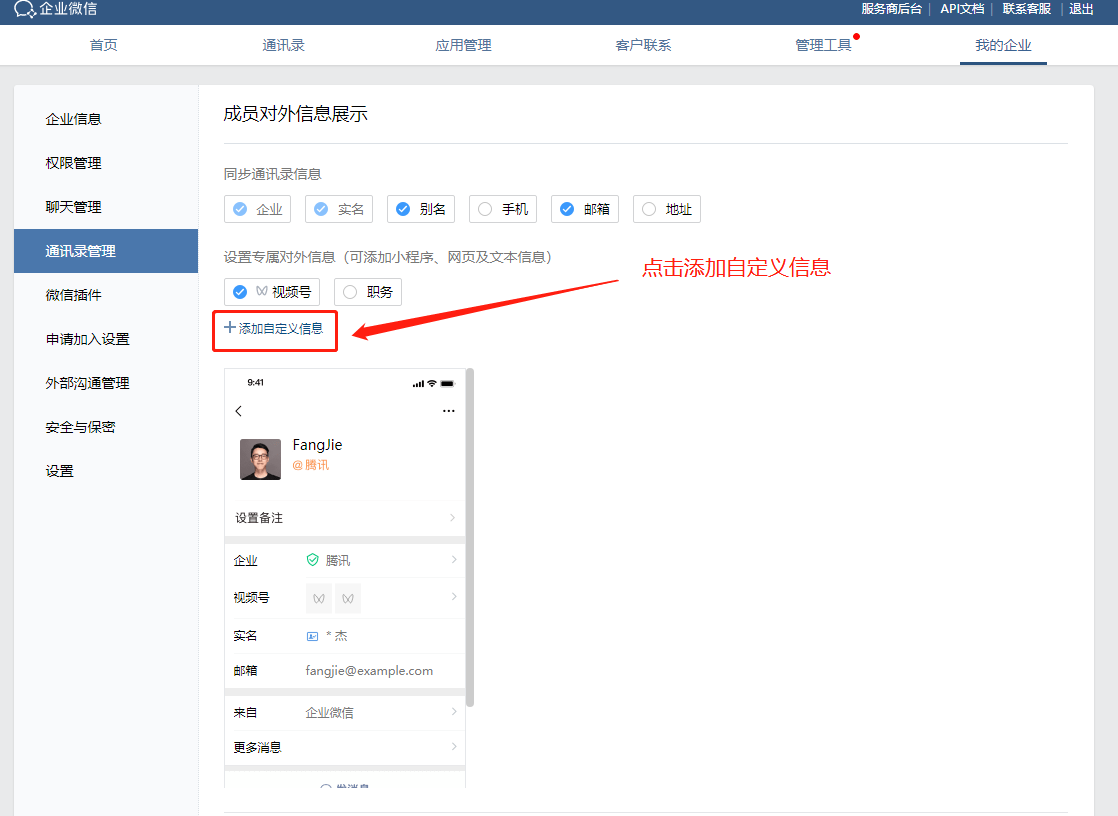The image size is (1118, 816).
Task: Enable the 手机 sync checkbox
Action: point(485,209)
